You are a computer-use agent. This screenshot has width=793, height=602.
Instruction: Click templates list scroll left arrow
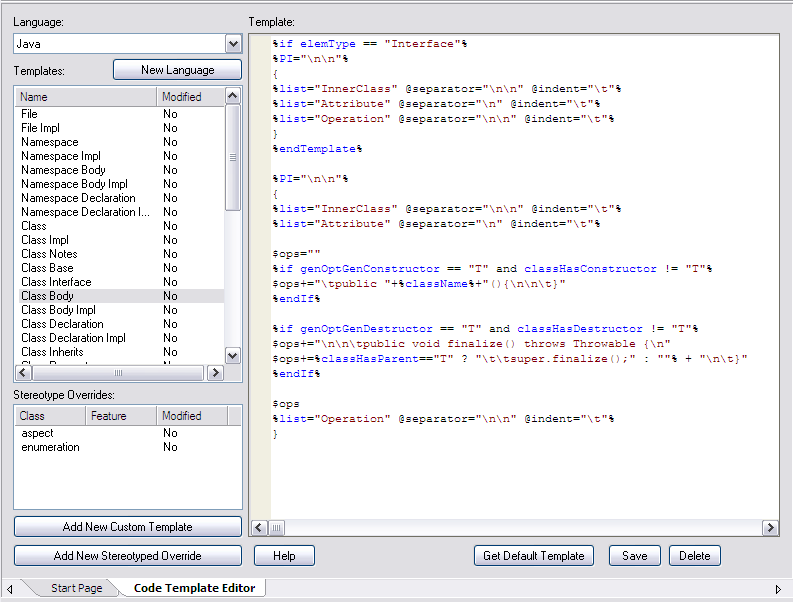tap(23, 373)
